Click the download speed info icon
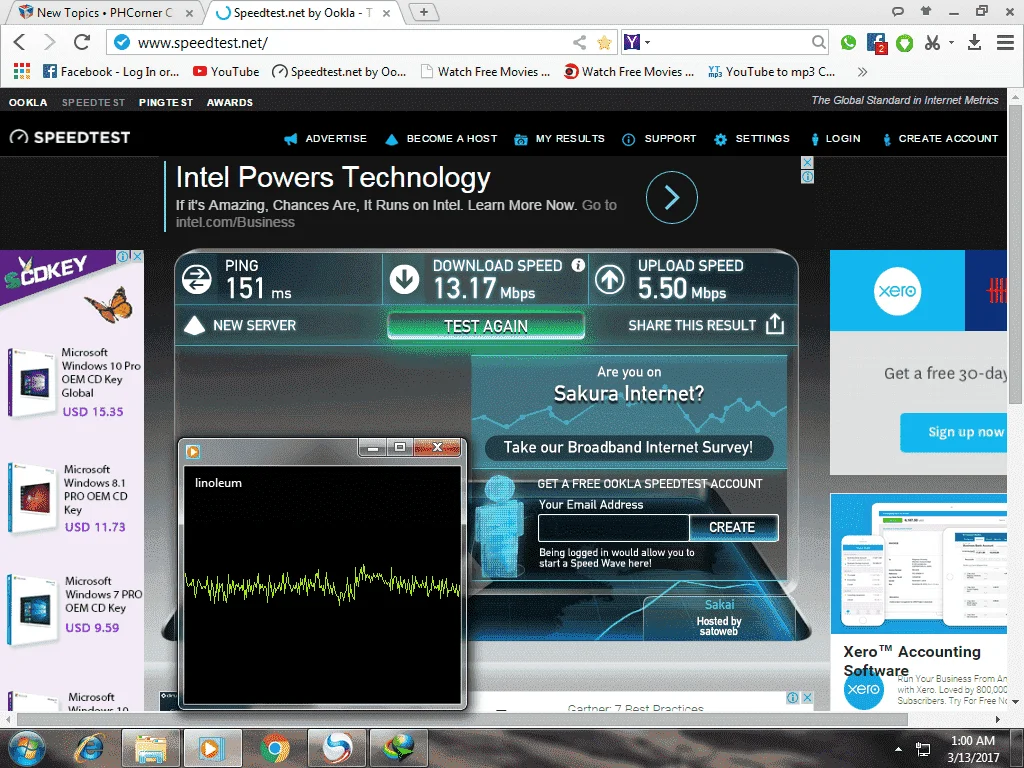The width and height of the screenshot is (1024, 768). [x=578, y=265]
